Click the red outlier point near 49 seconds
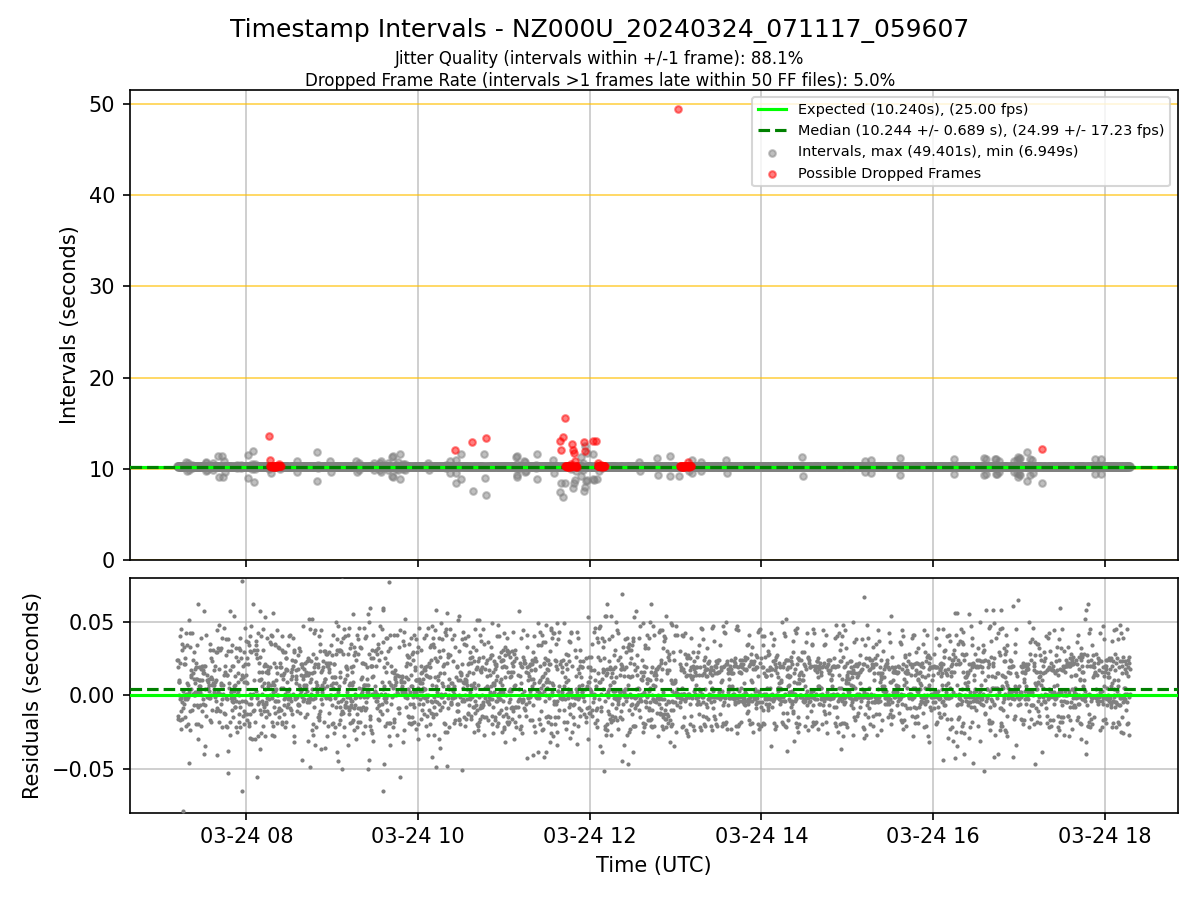 point(678,109)
